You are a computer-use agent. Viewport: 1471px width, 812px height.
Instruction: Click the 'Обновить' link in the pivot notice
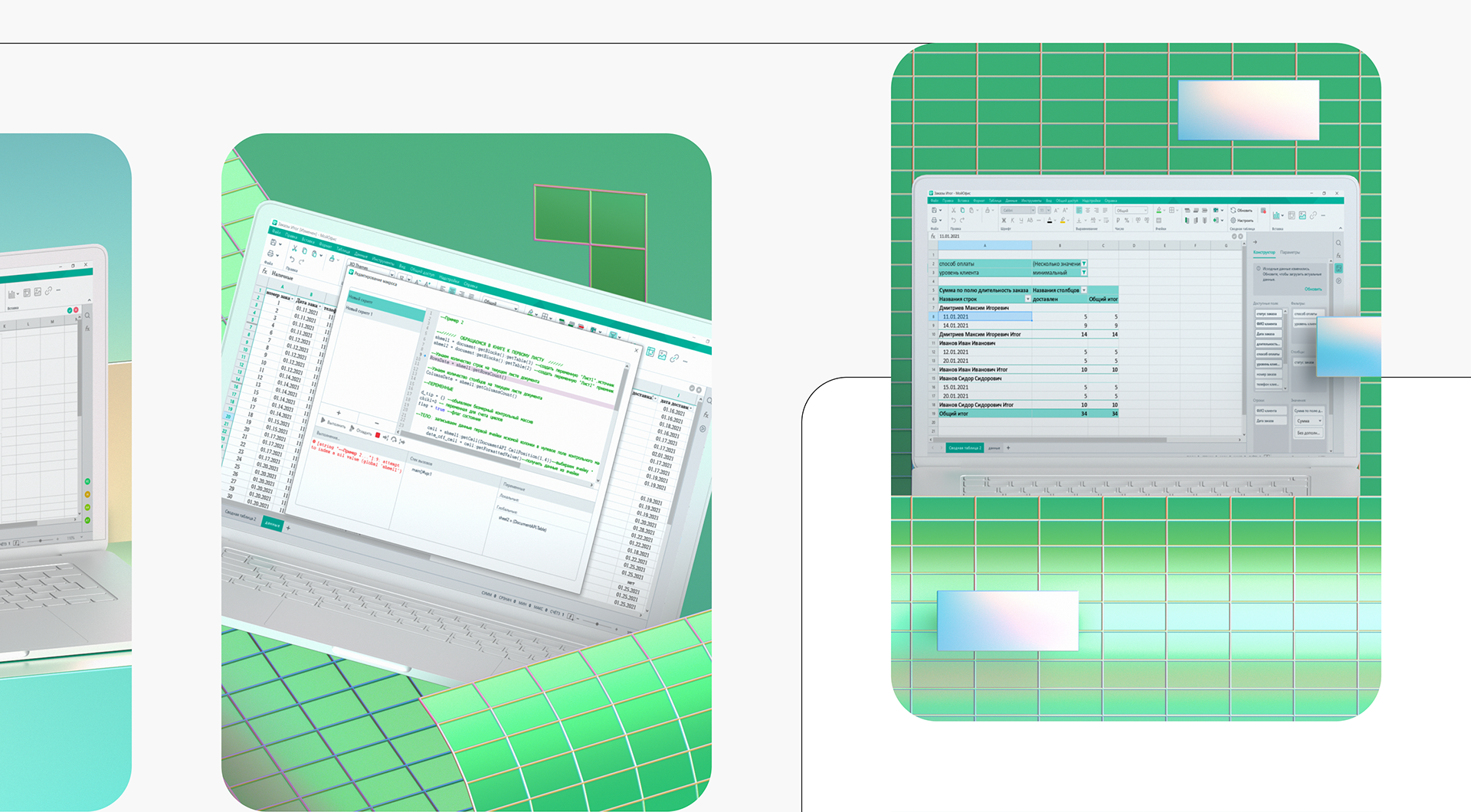(x=1313, y=289)
